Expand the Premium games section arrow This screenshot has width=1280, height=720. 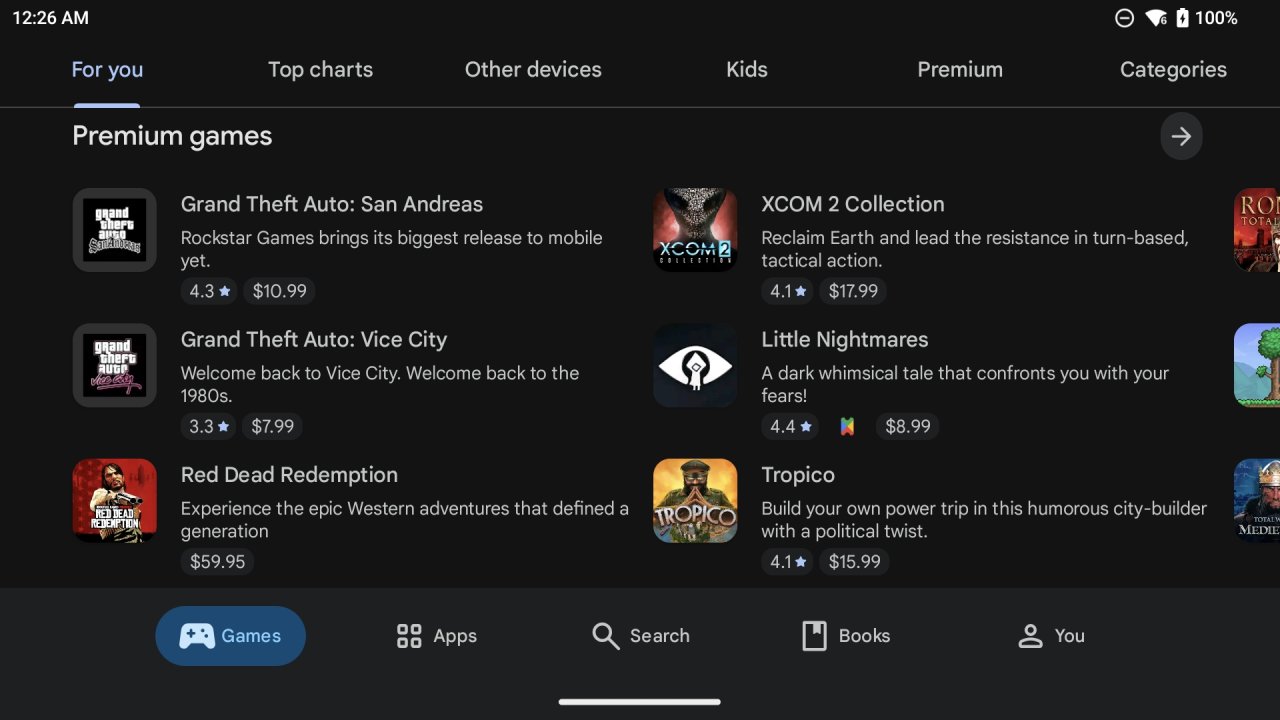tap(1181, 136)
